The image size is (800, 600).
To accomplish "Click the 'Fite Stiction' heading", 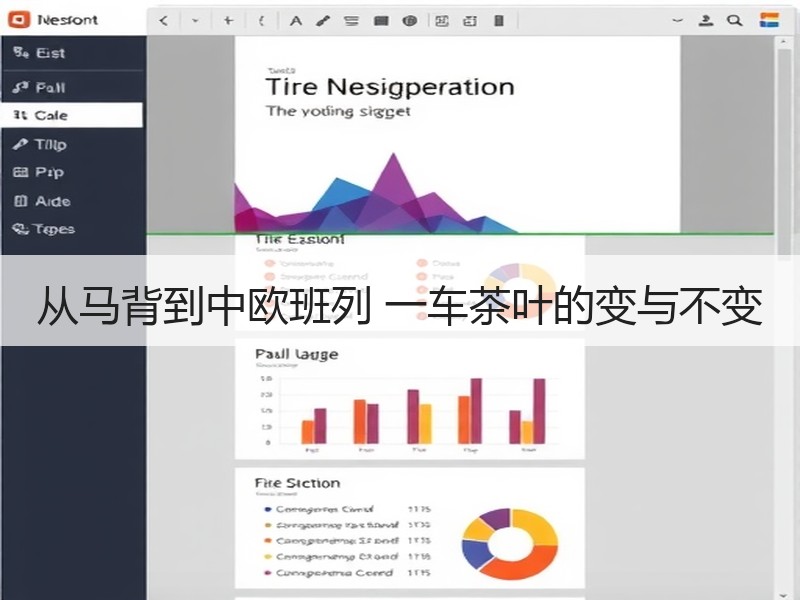I will pos(297,483).
